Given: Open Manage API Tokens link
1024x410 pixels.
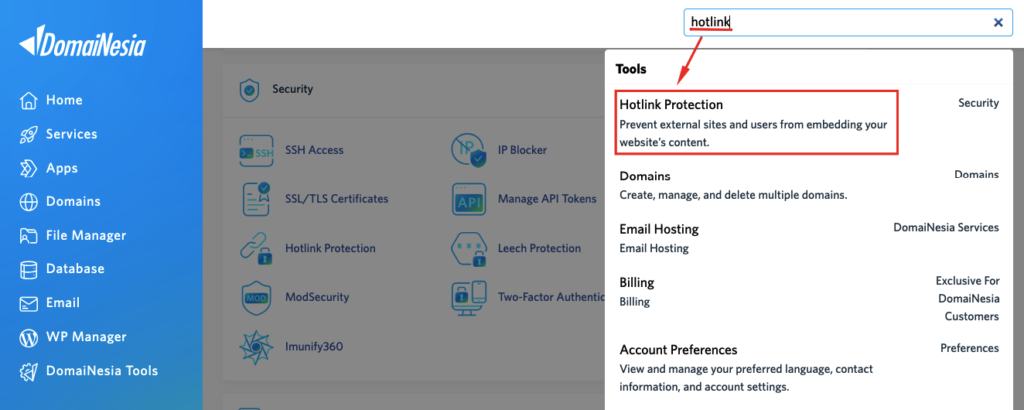Looking at the screenshot, I should pos(547,199).
